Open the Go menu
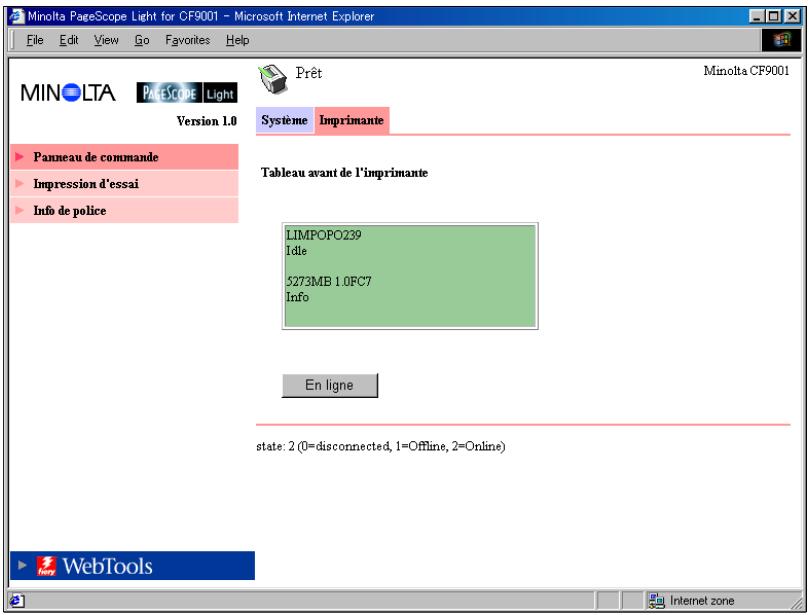The image size is (809, 615). [142, 40]
